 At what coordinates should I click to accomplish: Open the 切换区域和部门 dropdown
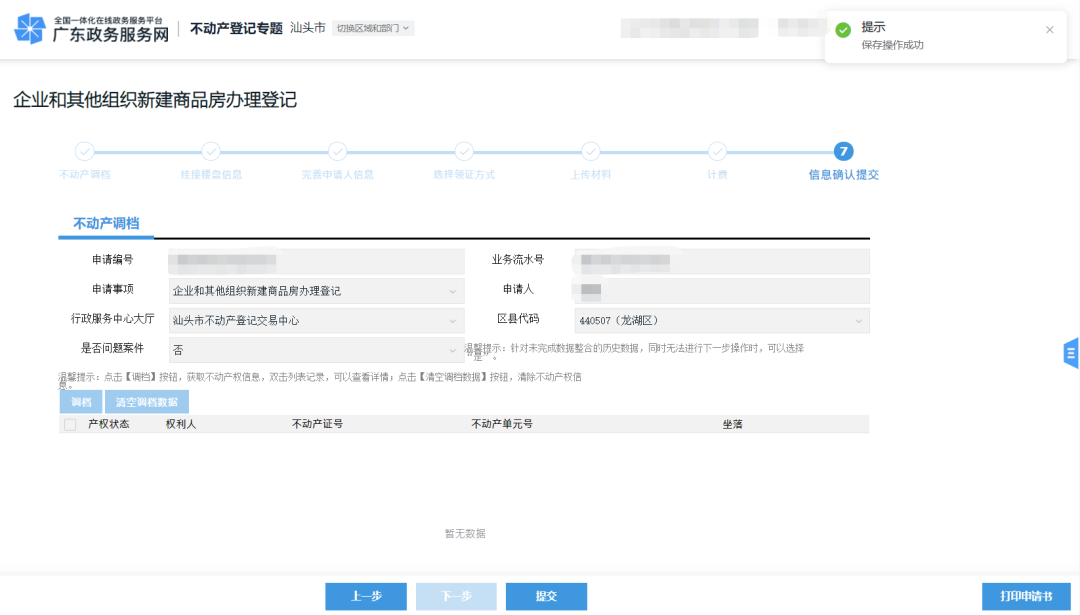pyautogui.click(x=373, y=28)
